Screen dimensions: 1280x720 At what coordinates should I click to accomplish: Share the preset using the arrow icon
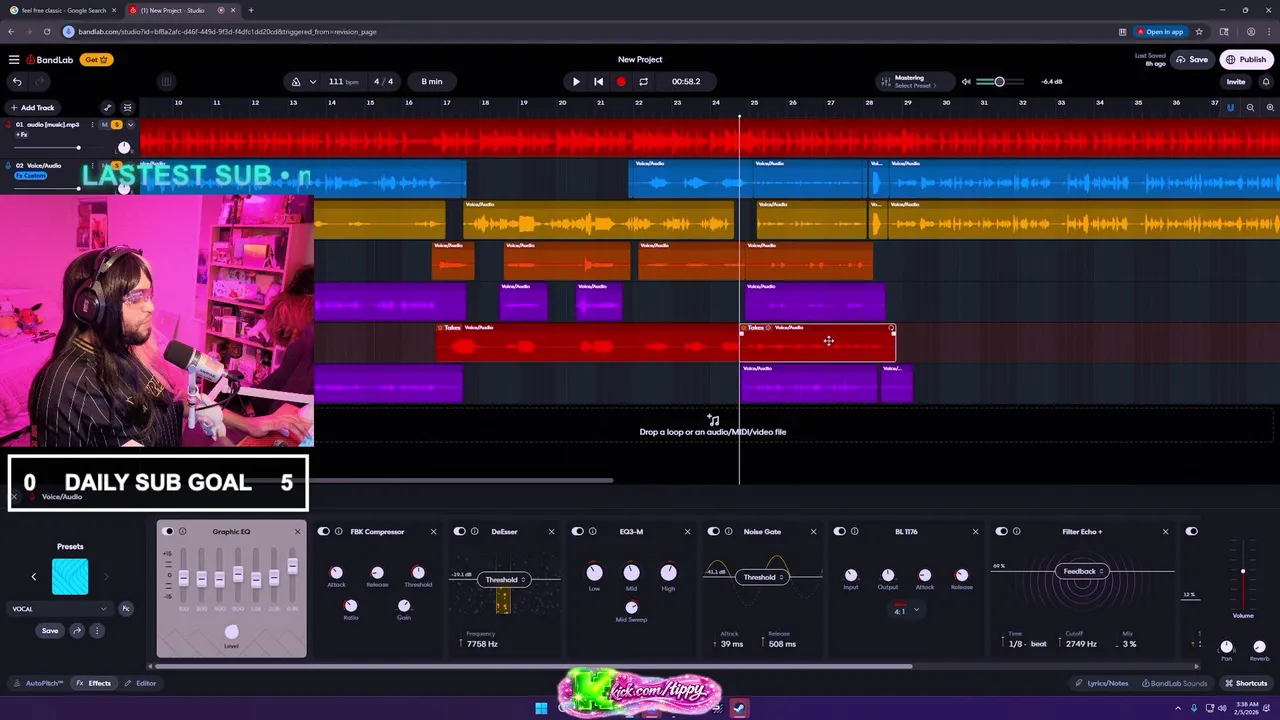click(x=77, y=631)
